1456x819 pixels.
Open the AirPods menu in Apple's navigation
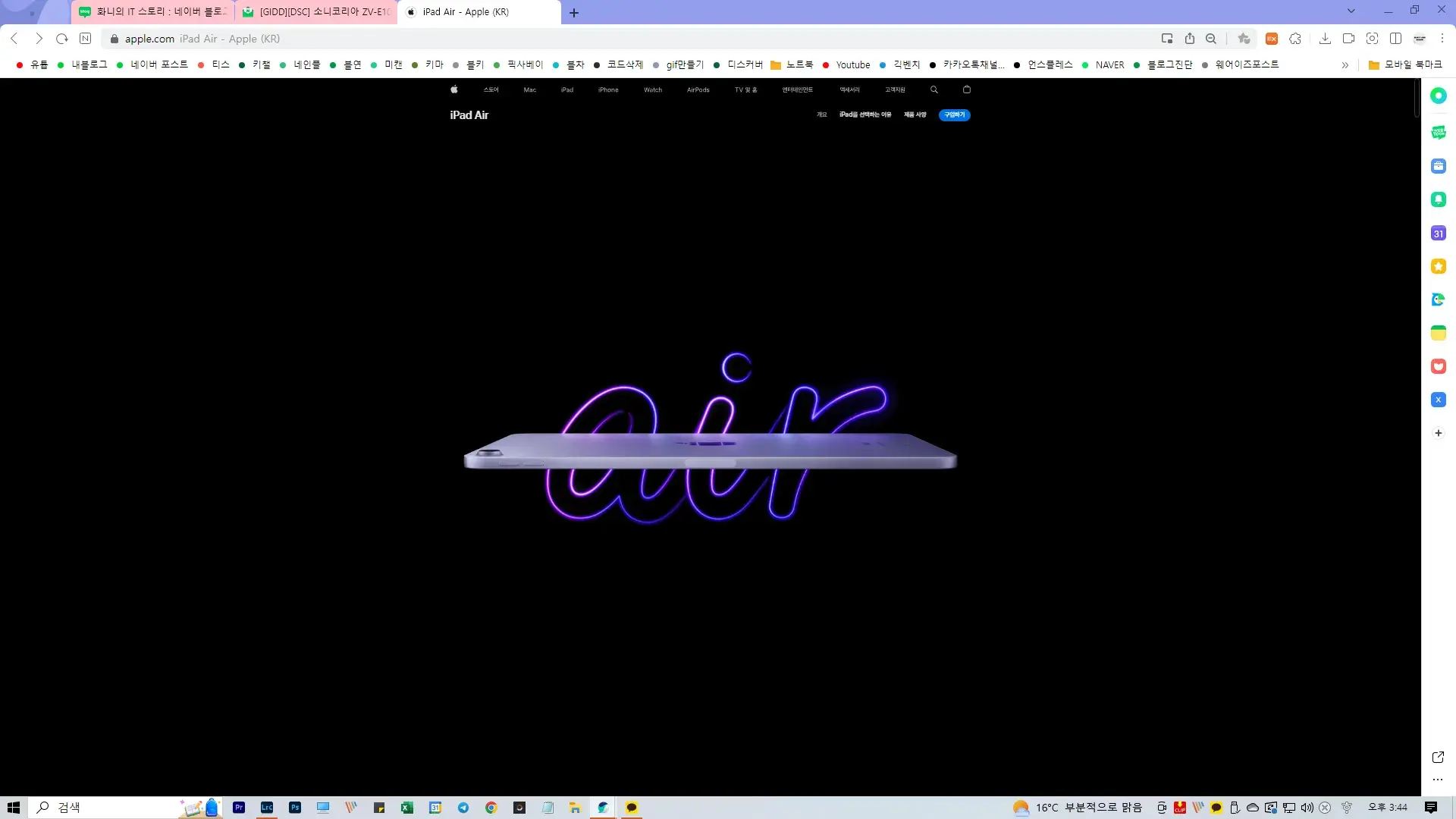698,89
